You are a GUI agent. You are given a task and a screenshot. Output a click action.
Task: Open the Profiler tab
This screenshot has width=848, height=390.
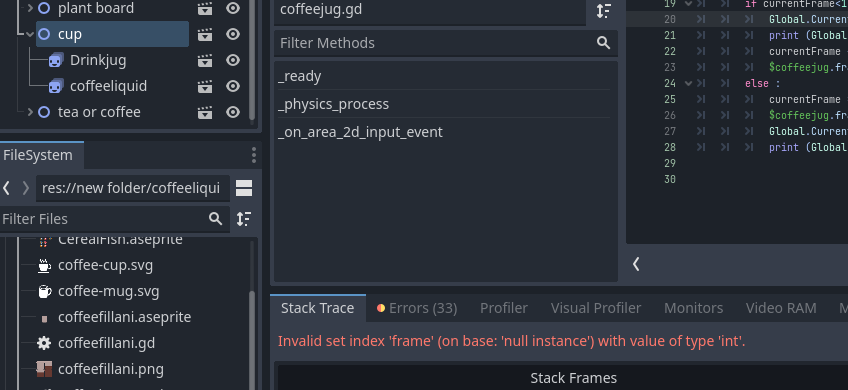pos(504,308)
